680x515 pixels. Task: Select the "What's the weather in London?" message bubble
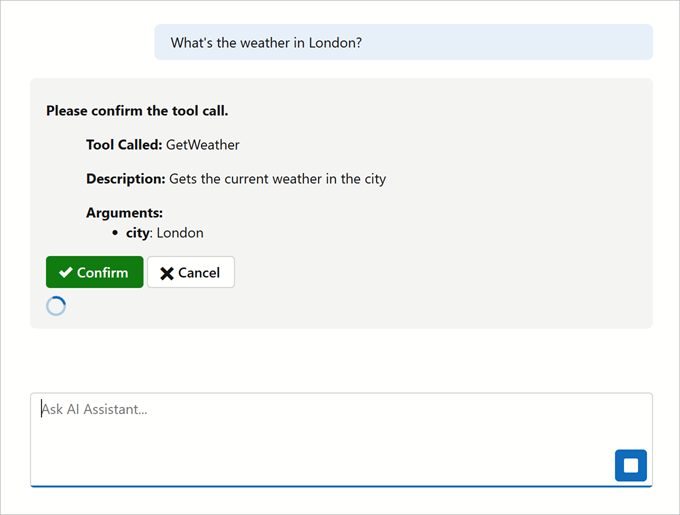pyautogui.click(x=403, y=43)
